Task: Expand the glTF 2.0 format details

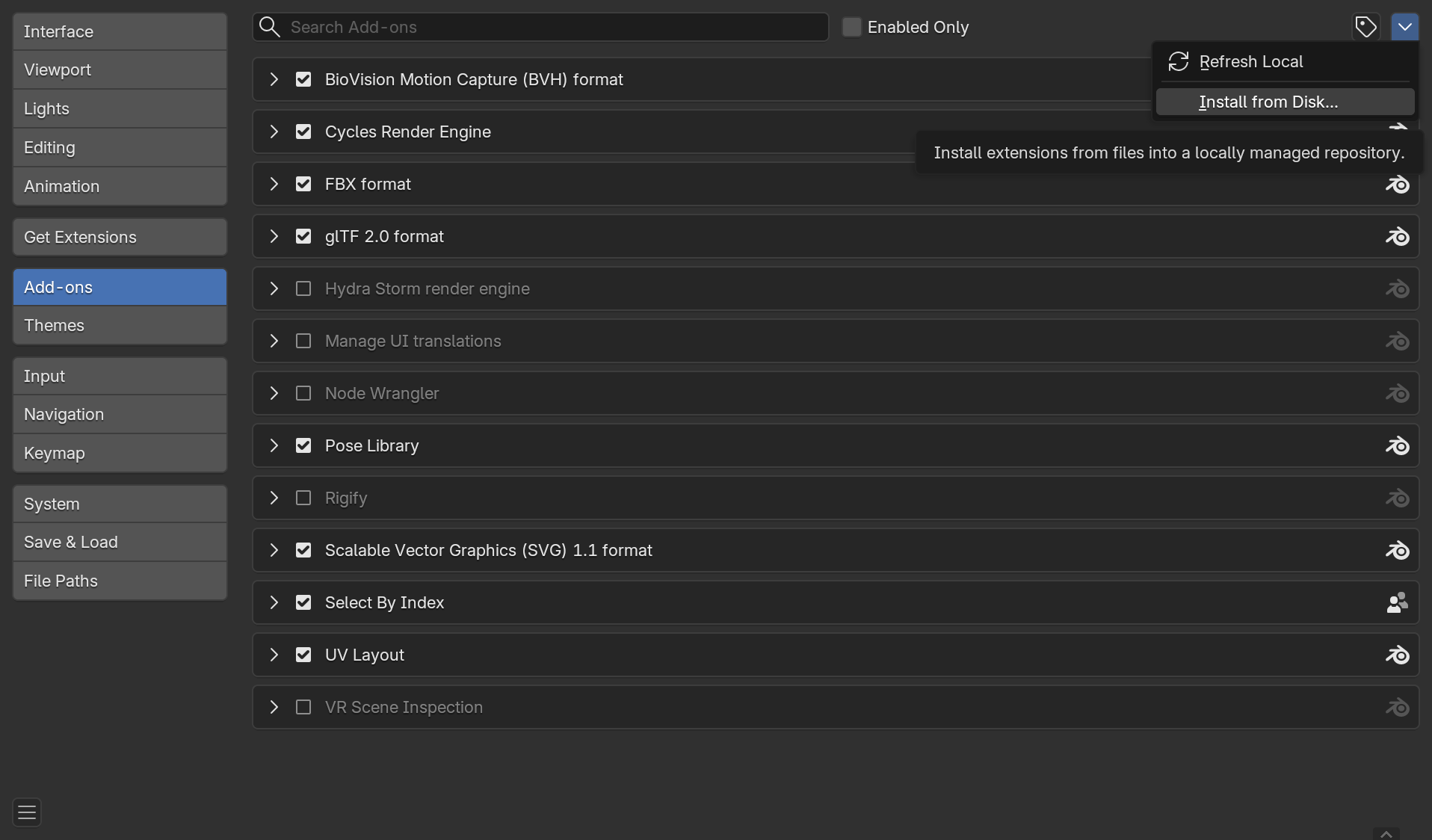Action: click(274, 236)
